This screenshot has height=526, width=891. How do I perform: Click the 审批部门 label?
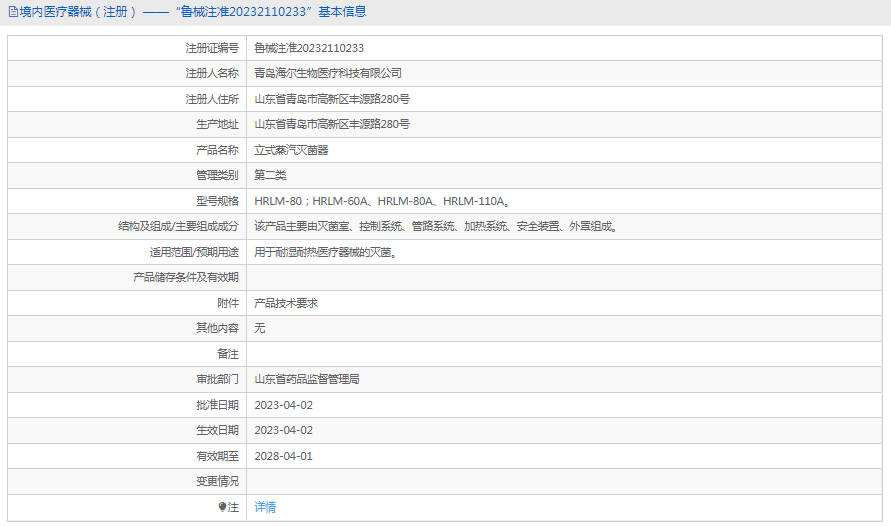point(217,379)
